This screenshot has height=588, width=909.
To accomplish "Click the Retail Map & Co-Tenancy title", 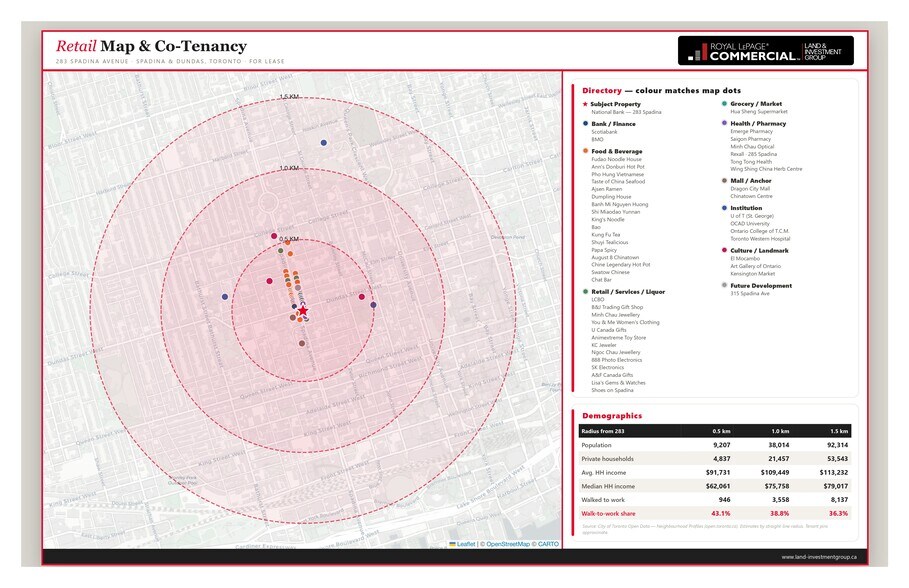I will pos(151,46).
